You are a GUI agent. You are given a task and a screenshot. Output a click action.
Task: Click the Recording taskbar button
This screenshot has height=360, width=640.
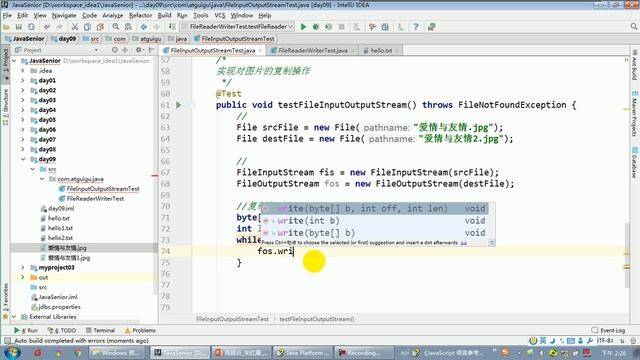[364, 352]
